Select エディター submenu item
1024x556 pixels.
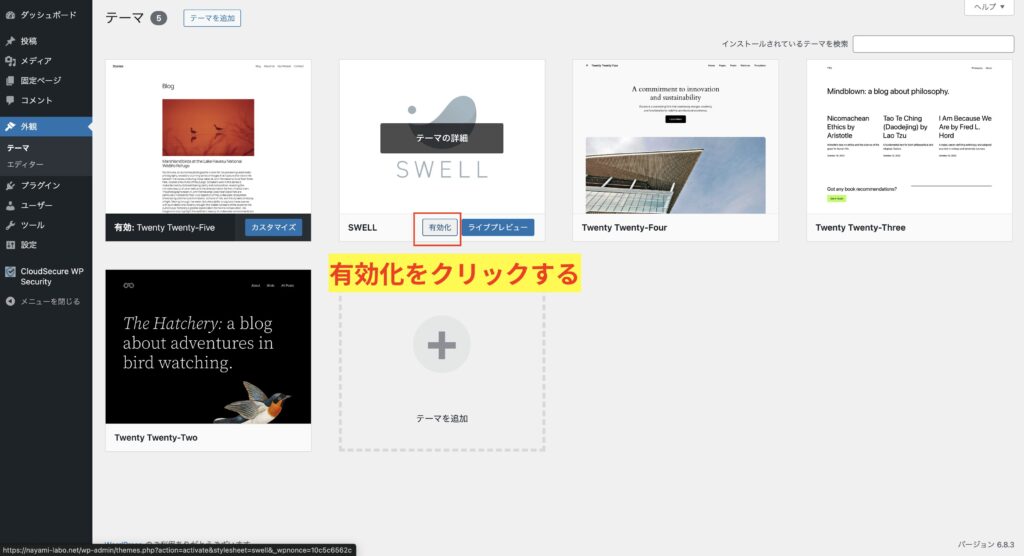point(25,163)
